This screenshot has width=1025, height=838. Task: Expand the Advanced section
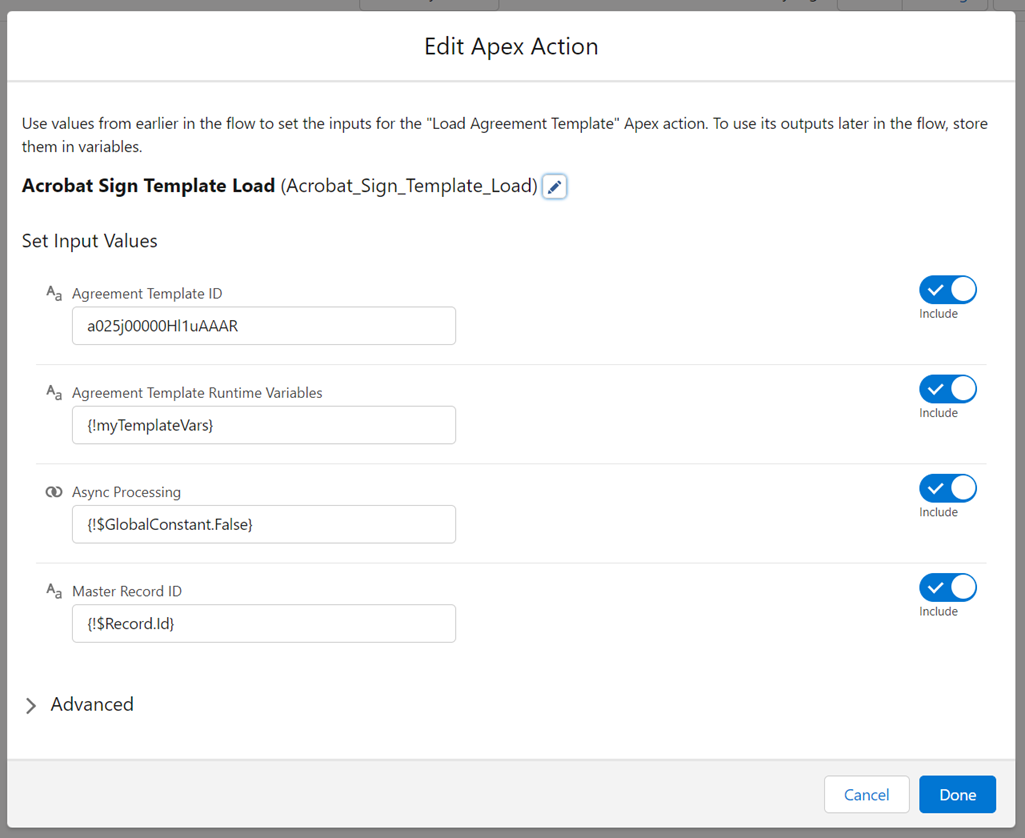91,704
